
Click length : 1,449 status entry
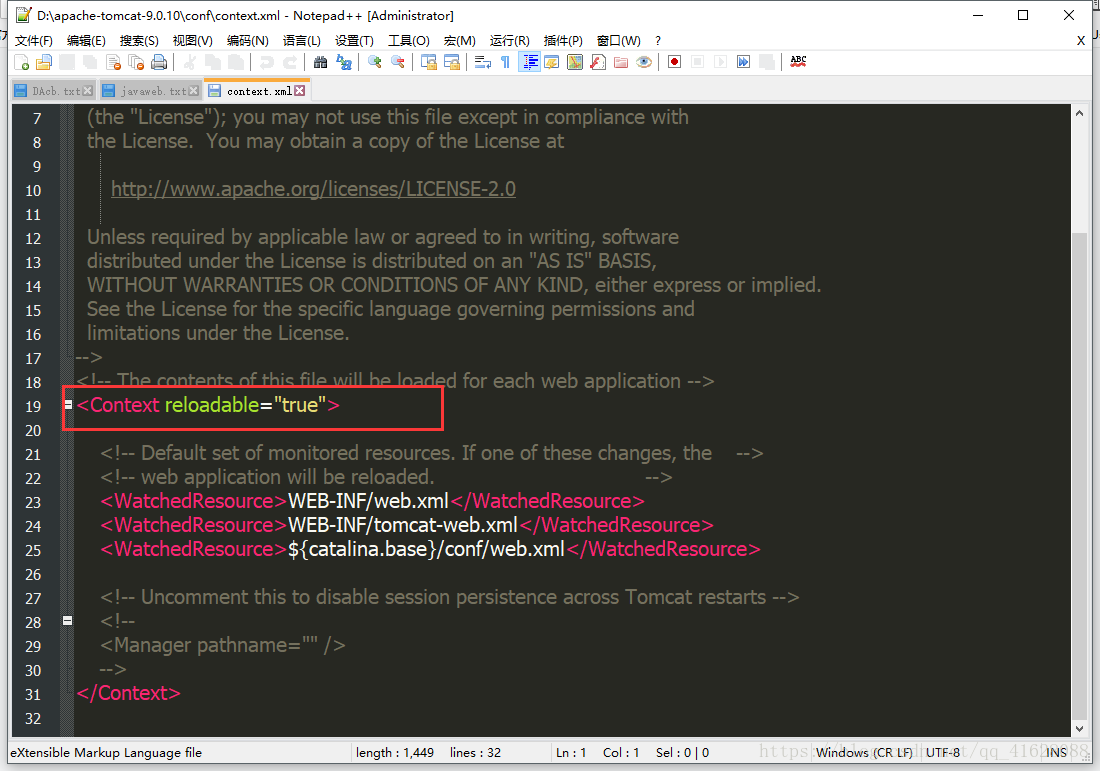coord(395,753)
